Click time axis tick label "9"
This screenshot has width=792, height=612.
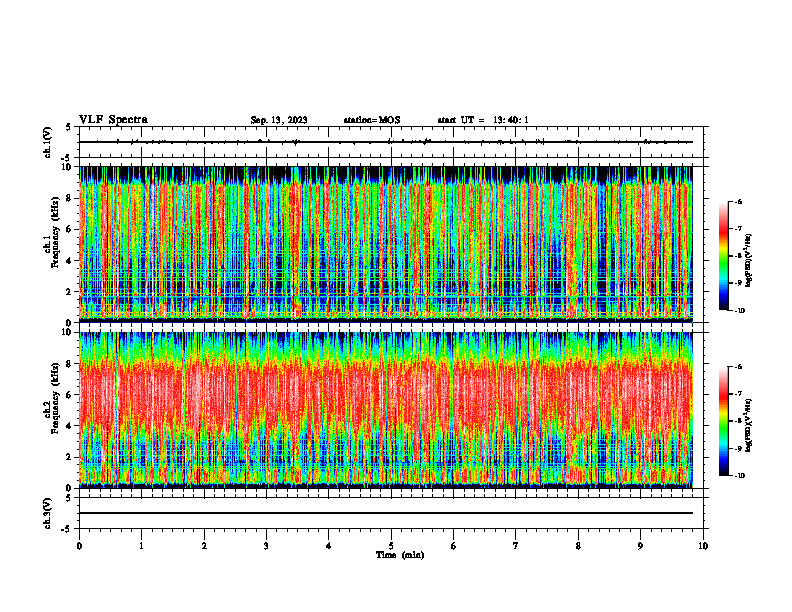point(640,546)
